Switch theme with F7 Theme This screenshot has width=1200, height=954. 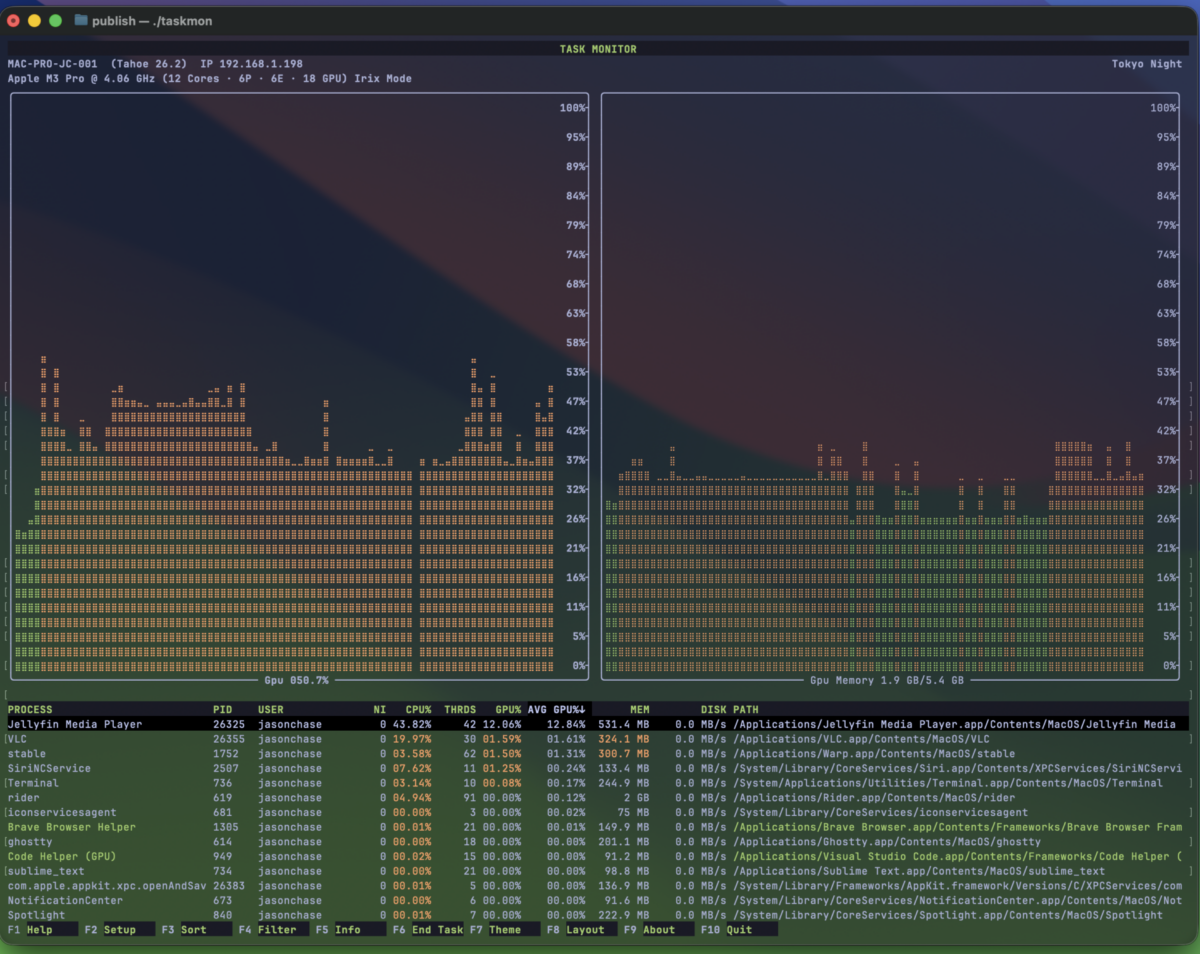(504, 930)
